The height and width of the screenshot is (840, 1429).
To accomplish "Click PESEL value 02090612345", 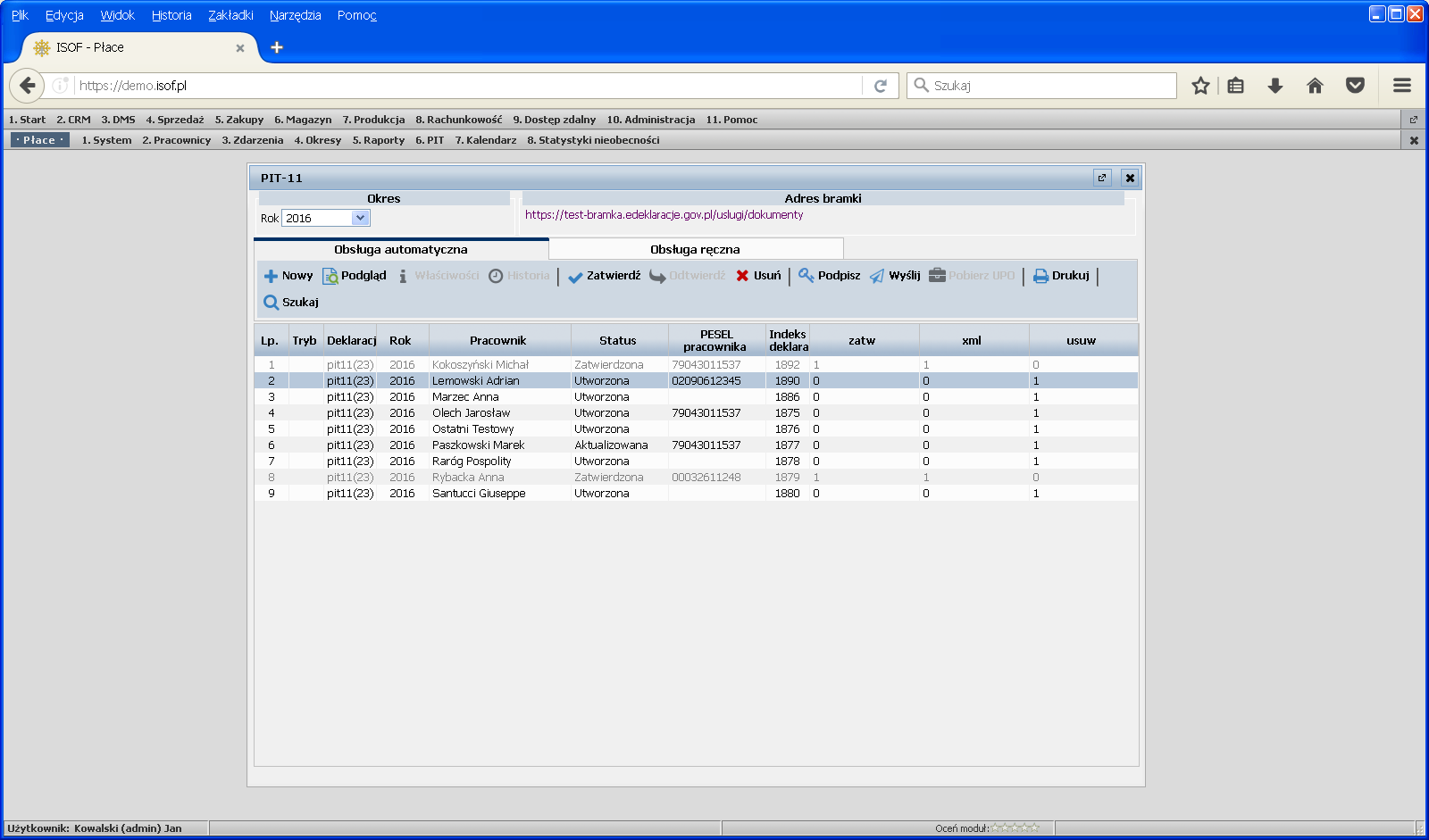I will [x=706, y=381].
